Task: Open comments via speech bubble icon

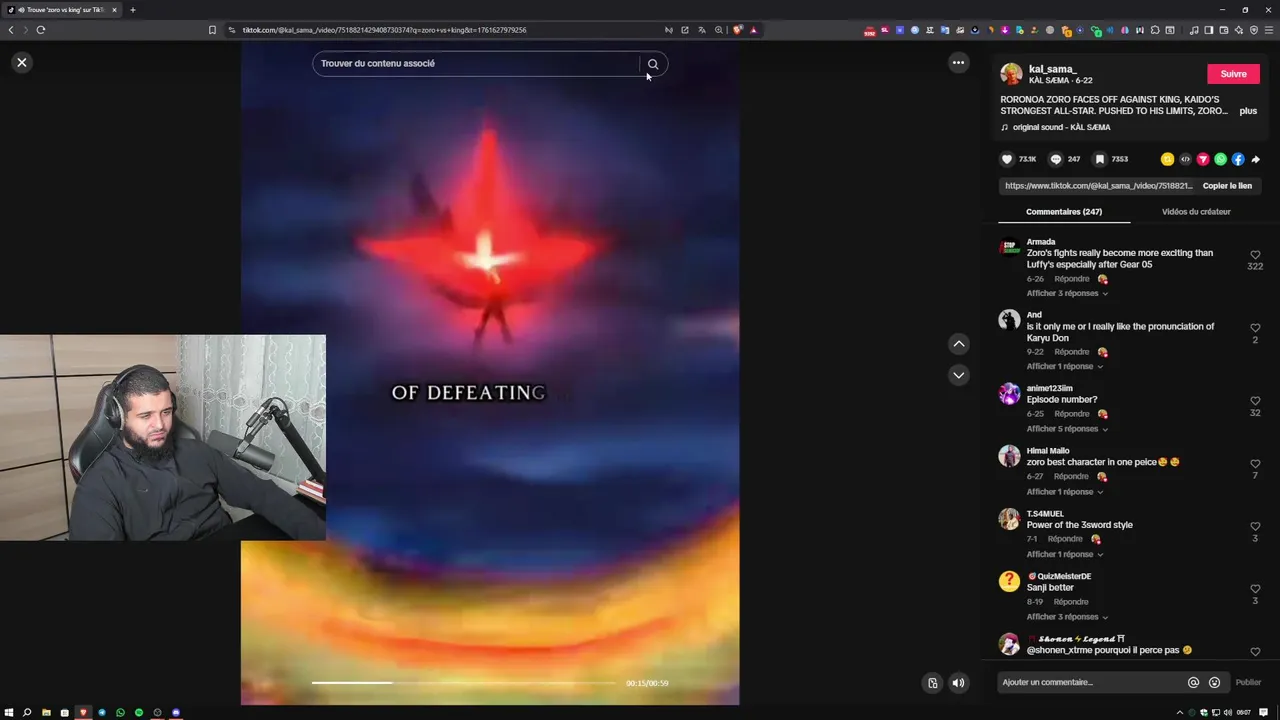Action: [x=1055, y=159]
